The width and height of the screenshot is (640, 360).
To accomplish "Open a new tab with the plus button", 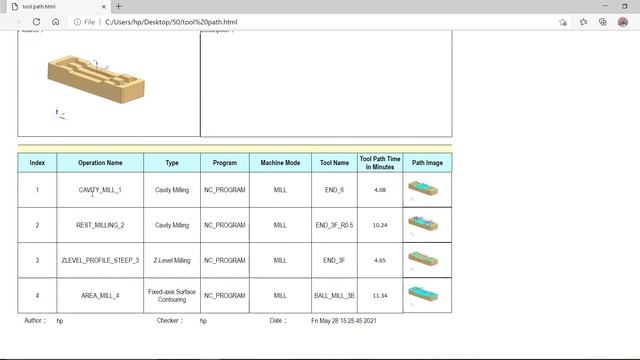I will click(x=118, y=7).
